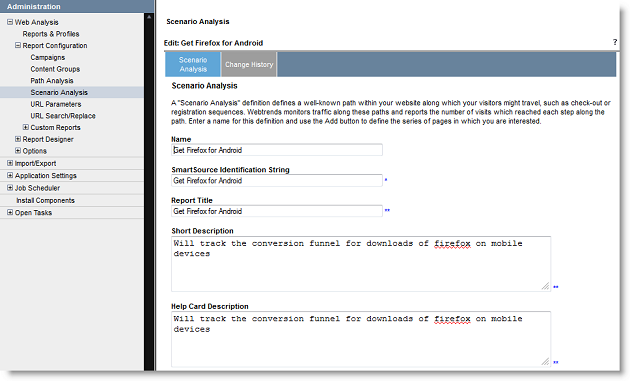Switch to the Change History tab

click(x=249, y=64)
